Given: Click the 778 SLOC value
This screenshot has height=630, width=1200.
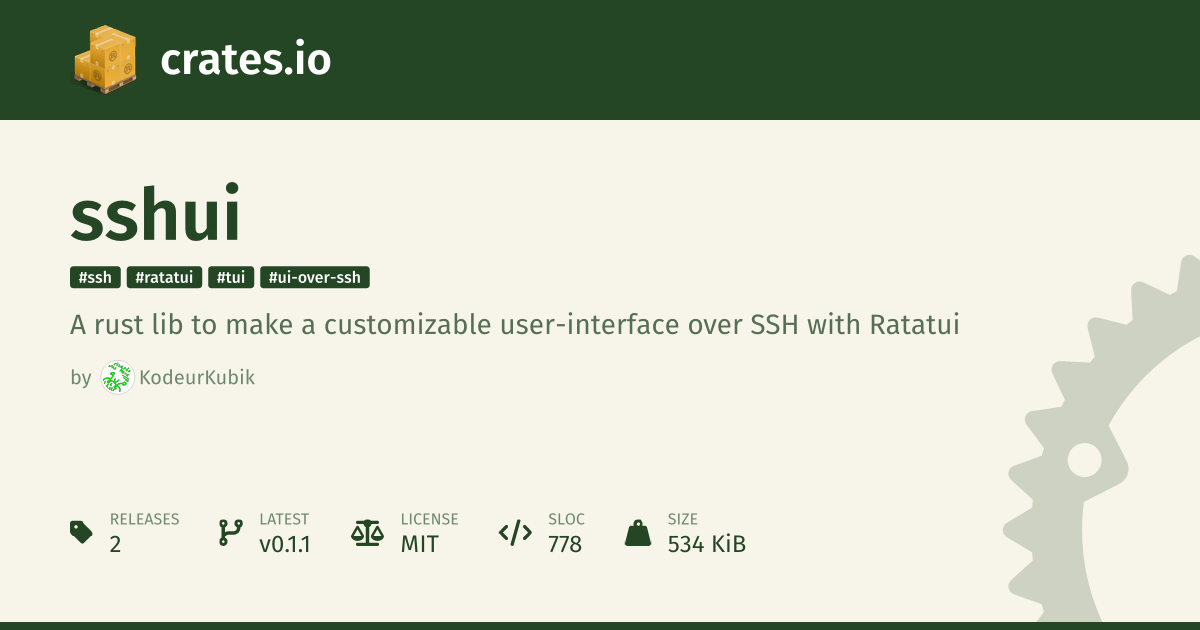Looking at the screenshot, I should point(565,545).
